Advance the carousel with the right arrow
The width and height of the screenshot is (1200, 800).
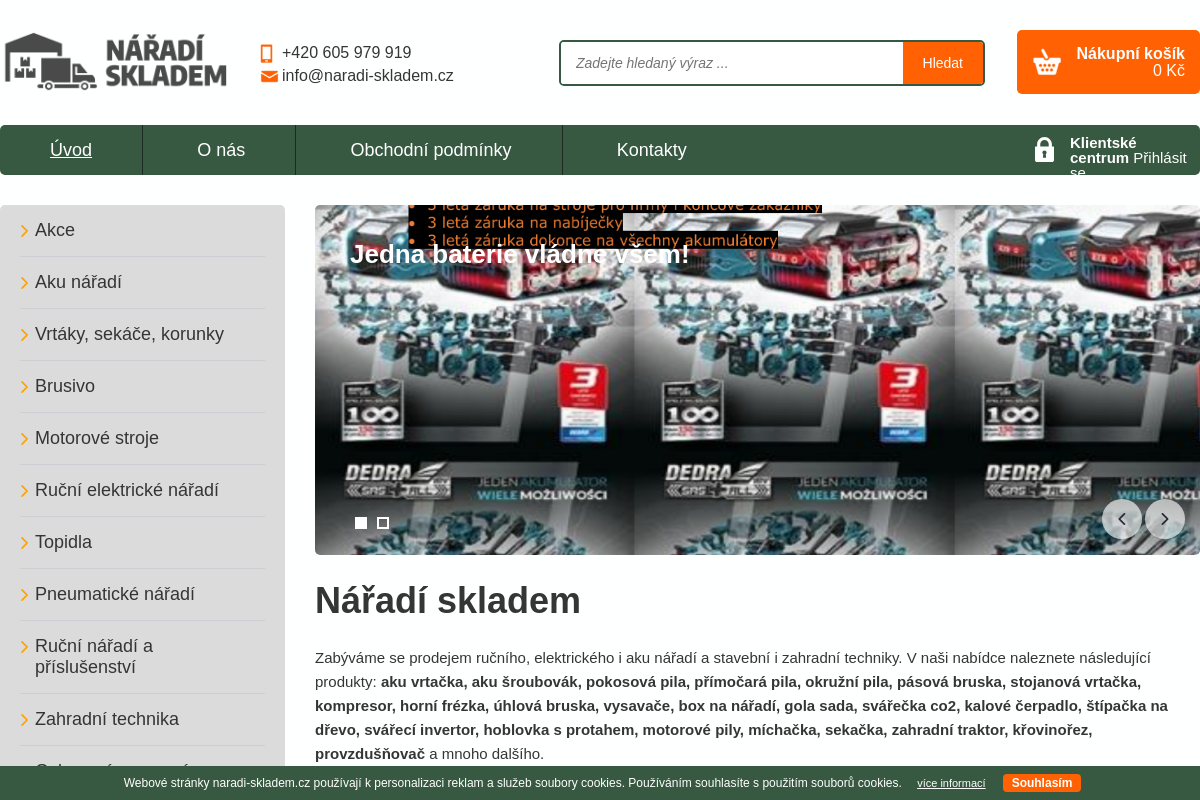(1164, 519)
